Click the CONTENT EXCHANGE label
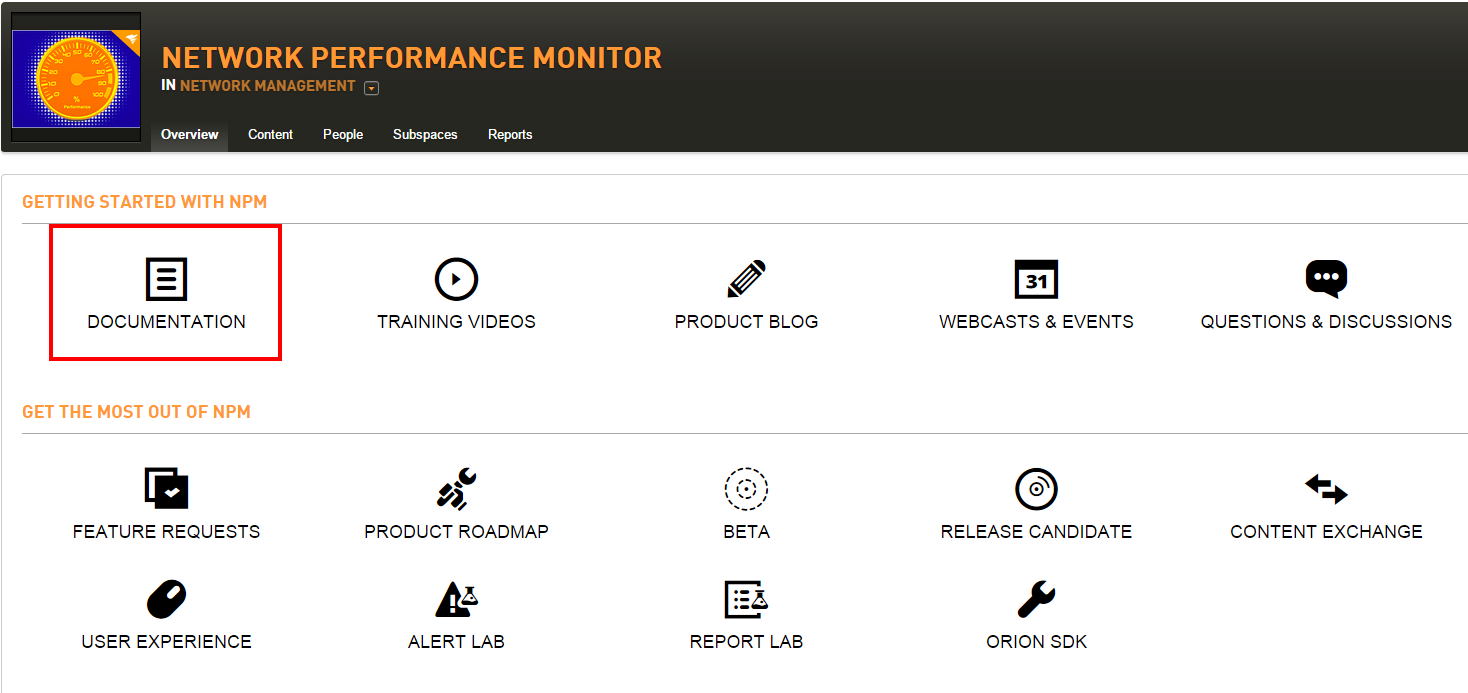Image resolution: width=1468 pixels, height=693 pixels. (x=1326, y=532)
